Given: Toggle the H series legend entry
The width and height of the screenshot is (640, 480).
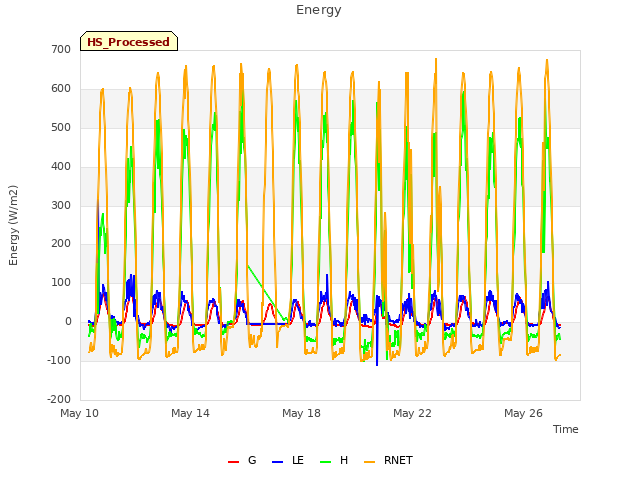Looking at the screenshot, I should (334, 460).
